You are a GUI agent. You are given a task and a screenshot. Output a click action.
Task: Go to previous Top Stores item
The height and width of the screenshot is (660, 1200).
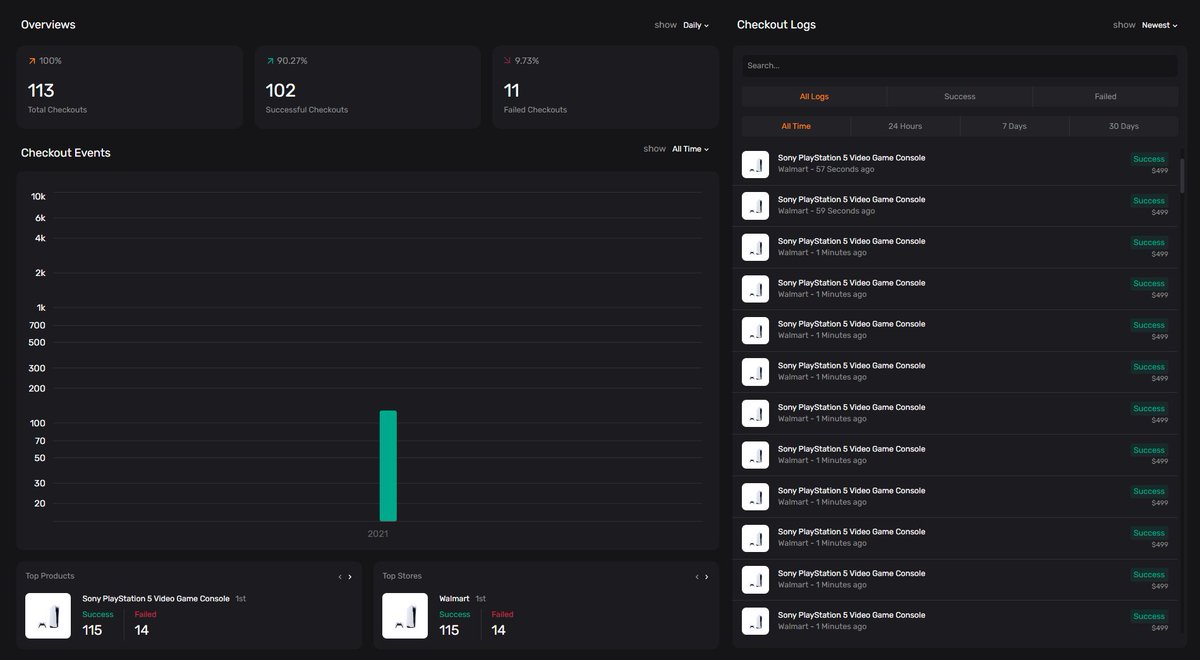(x=697, y=577)
